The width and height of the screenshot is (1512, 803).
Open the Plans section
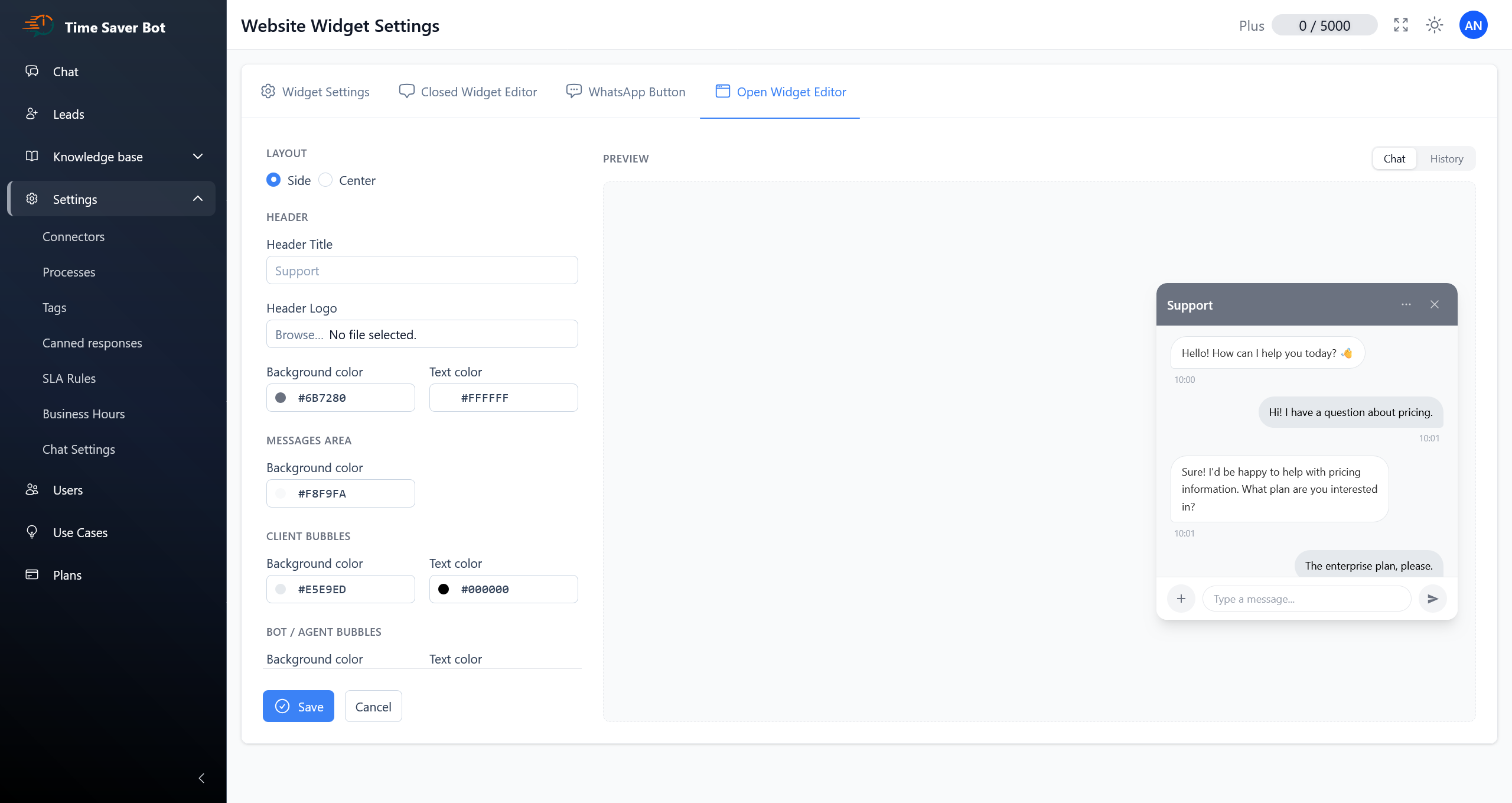66,574
